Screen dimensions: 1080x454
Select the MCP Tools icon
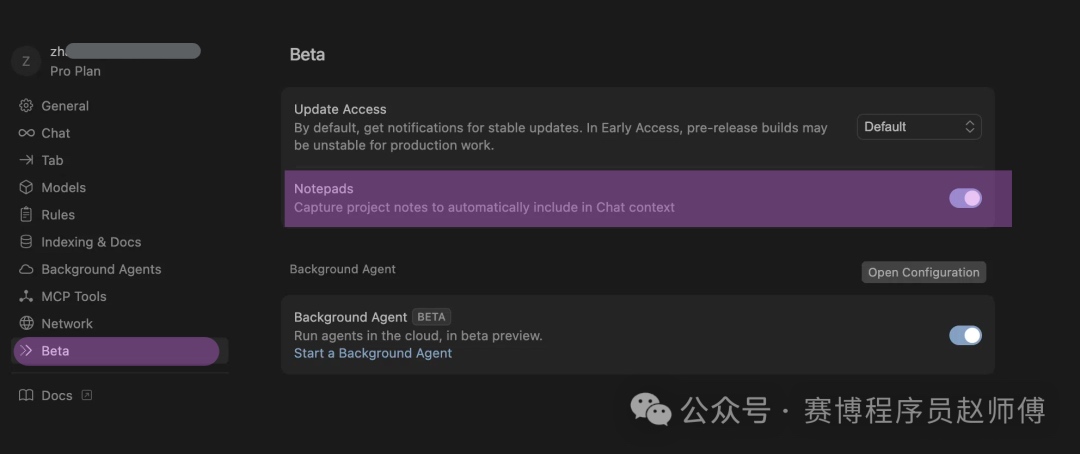coord(26,296)
